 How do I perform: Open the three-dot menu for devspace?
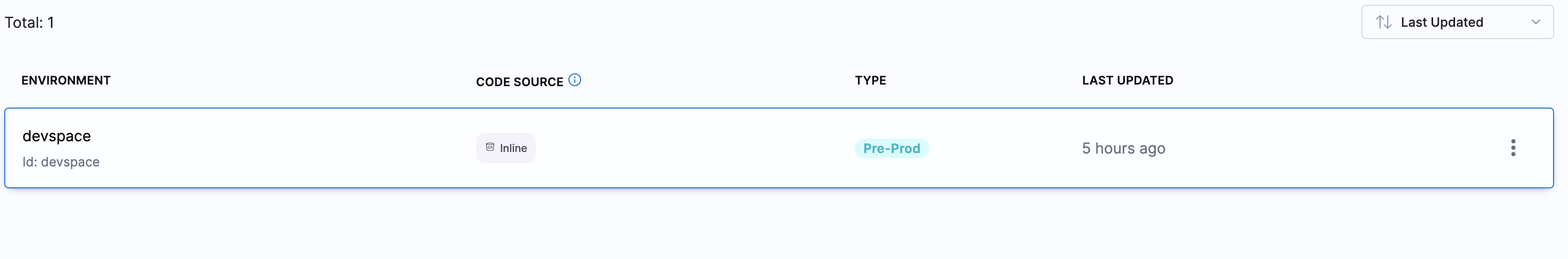tap(1512, 148)
